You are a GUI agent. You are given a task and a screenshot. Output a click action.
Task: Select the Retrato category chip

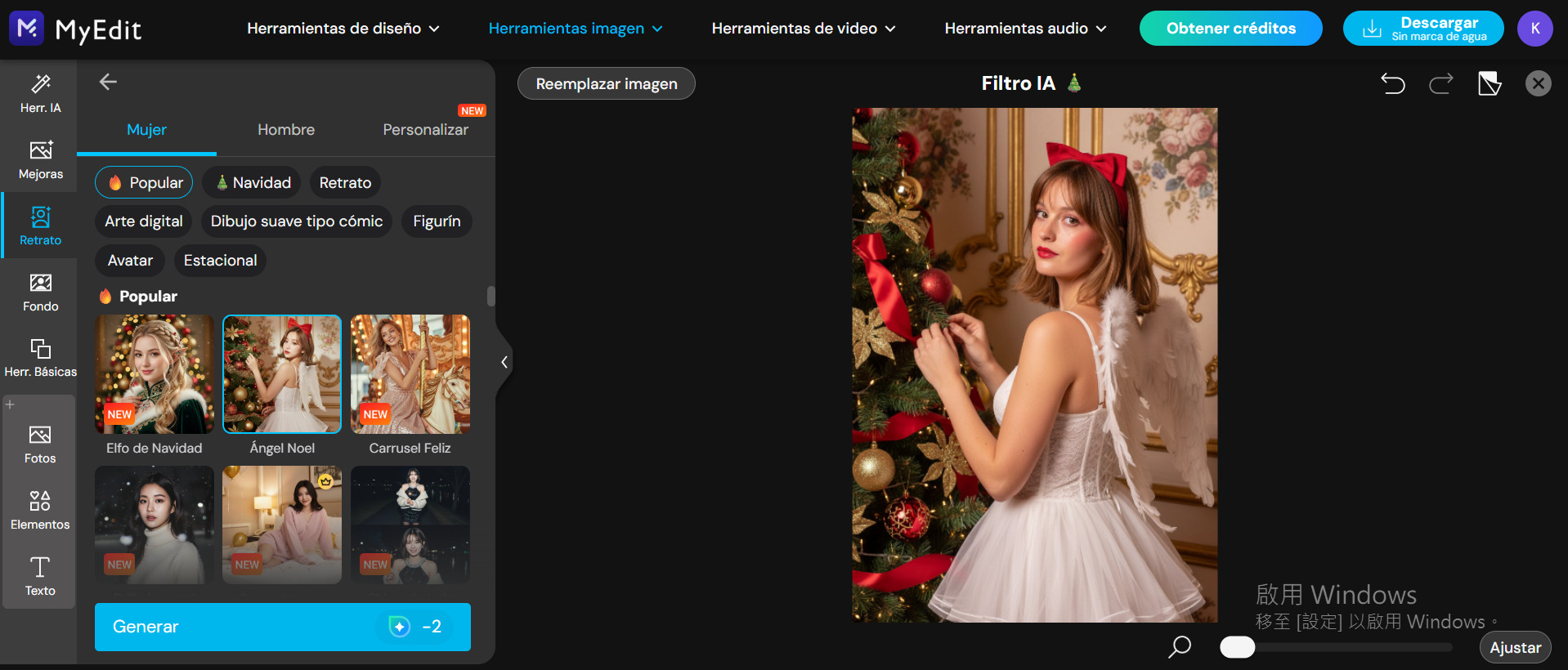tap(345, 183)
